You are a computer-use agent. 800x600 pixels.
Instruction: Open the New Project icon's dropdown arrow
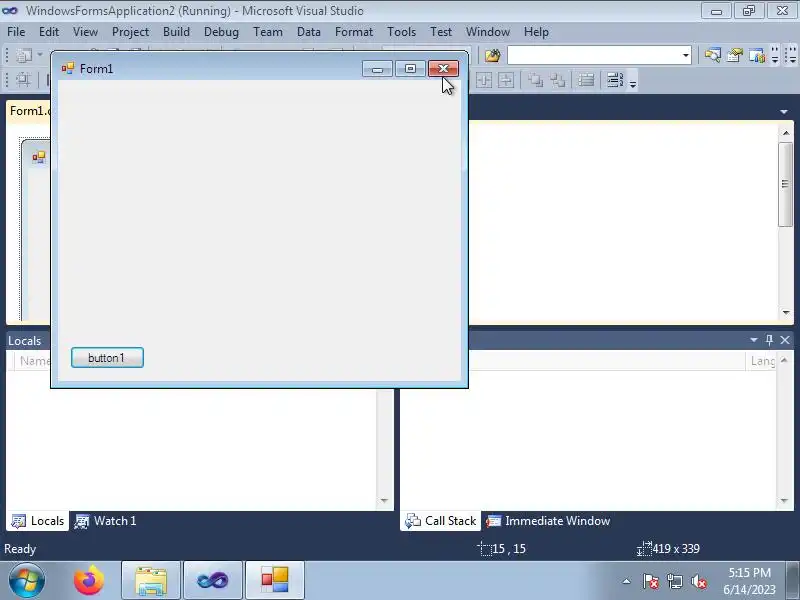(40, 55)
